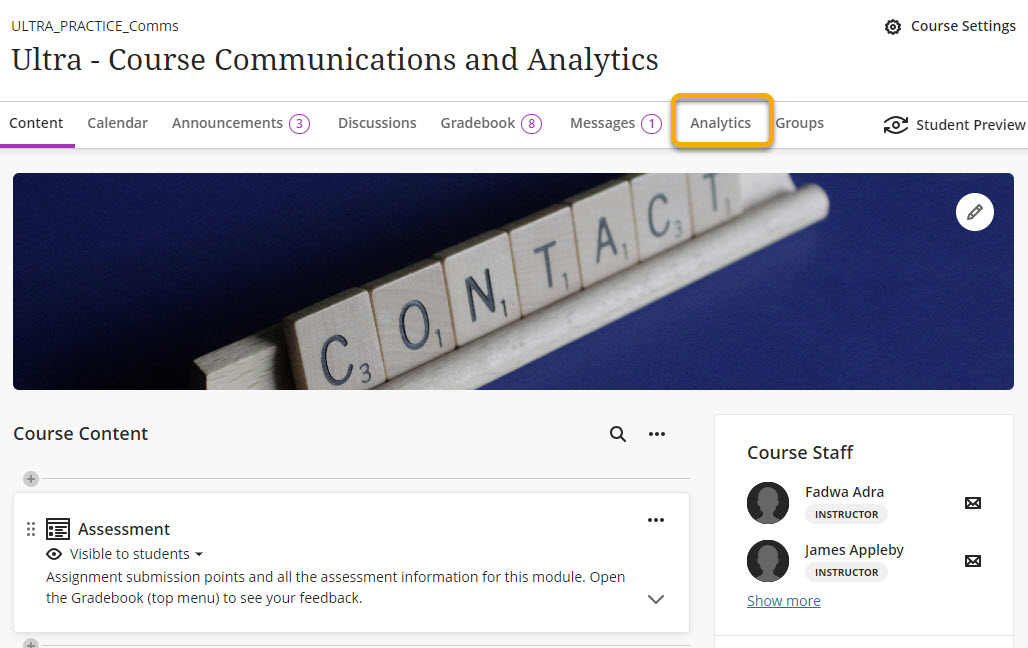
Task: Expand the Assessment folder chevron
Action: [656, 599]
